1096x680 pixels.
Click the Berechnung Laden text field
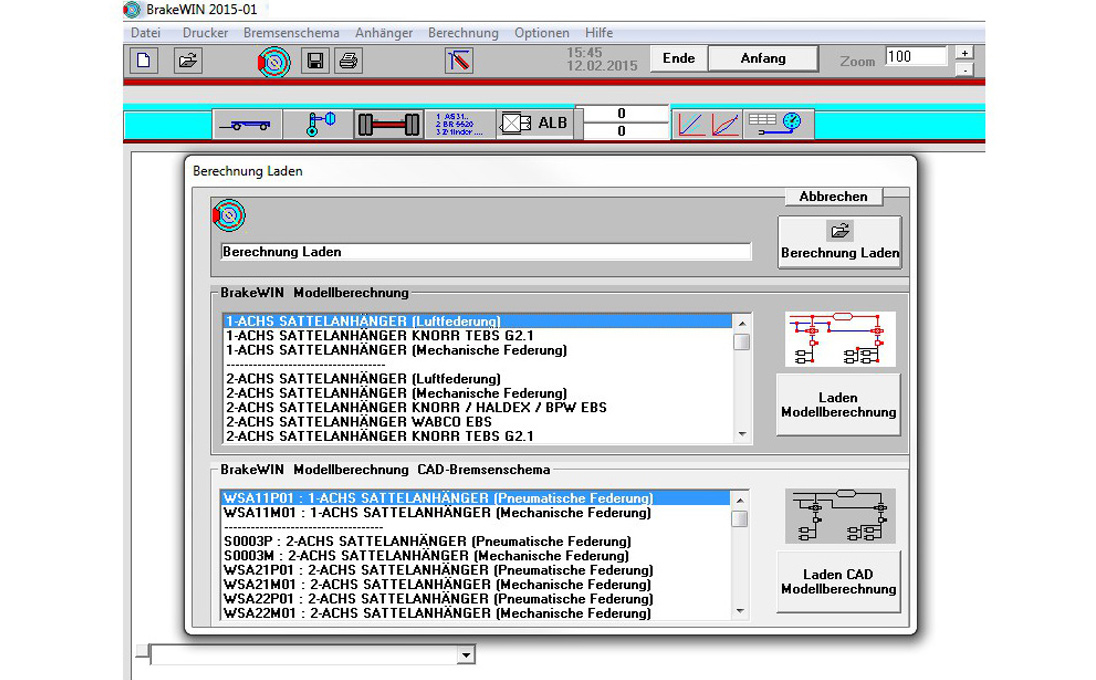(486, 252)
